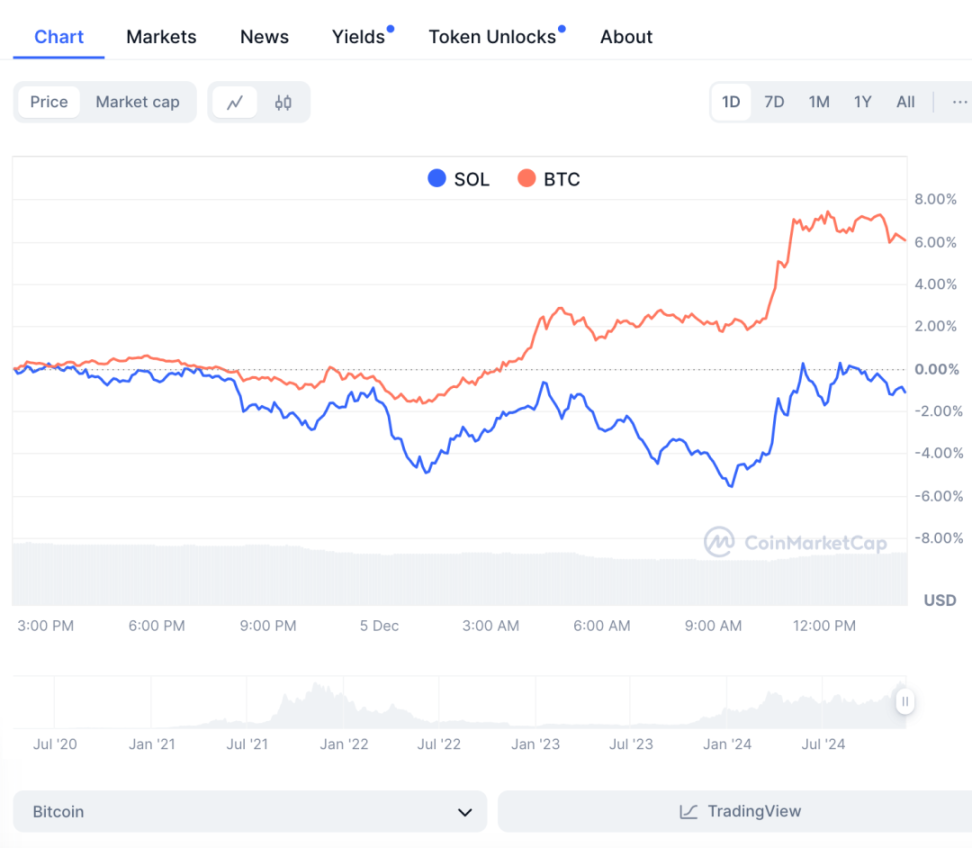Image resolution: width=972 pixels, height=848 pixels.
Task: Click the CoinMarketCap watermark logo
Action: coord(719,542)
